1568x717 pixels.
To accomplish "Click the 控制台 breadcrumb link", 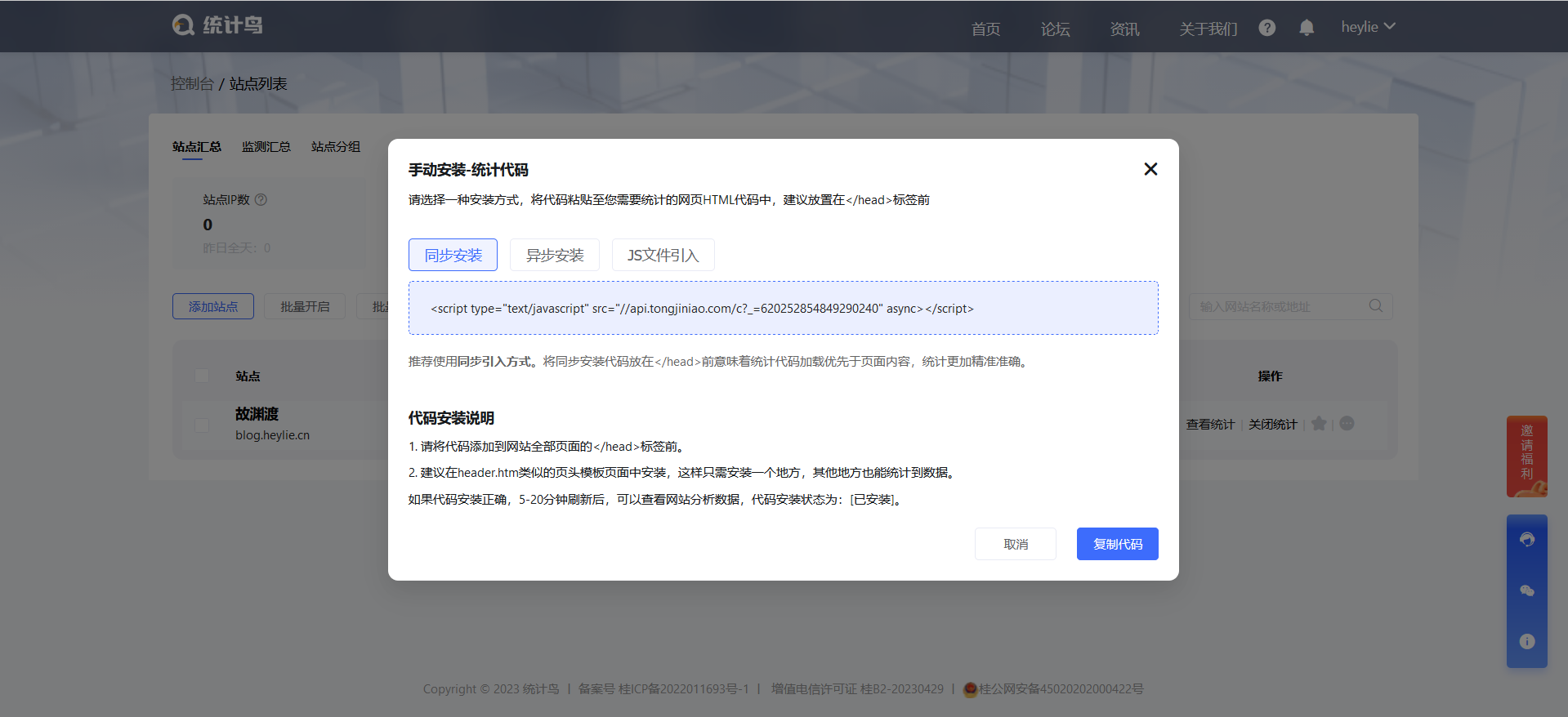I will click(x=192, y=84).
